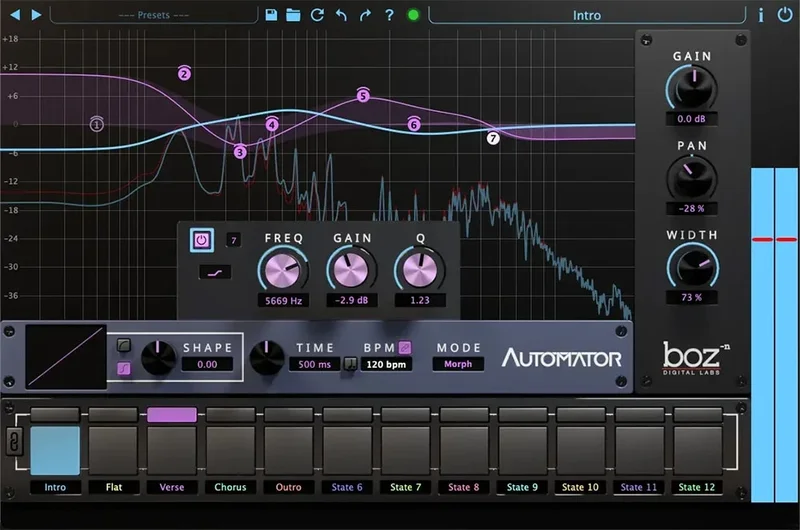Screen dimensions: 800x530
Task: Select EQ band node 6
Action: coord(414,124)
